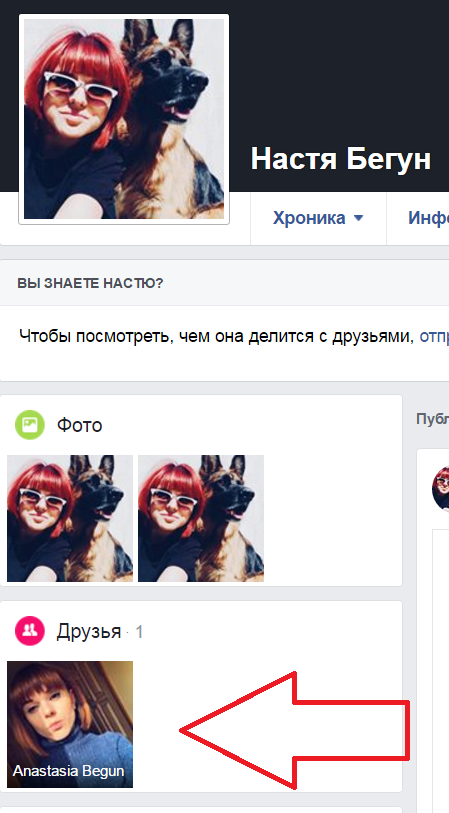Open friend Anastasia Begun's thumbnail
This screenshot has height=813, width=449.
coord(70,724)
